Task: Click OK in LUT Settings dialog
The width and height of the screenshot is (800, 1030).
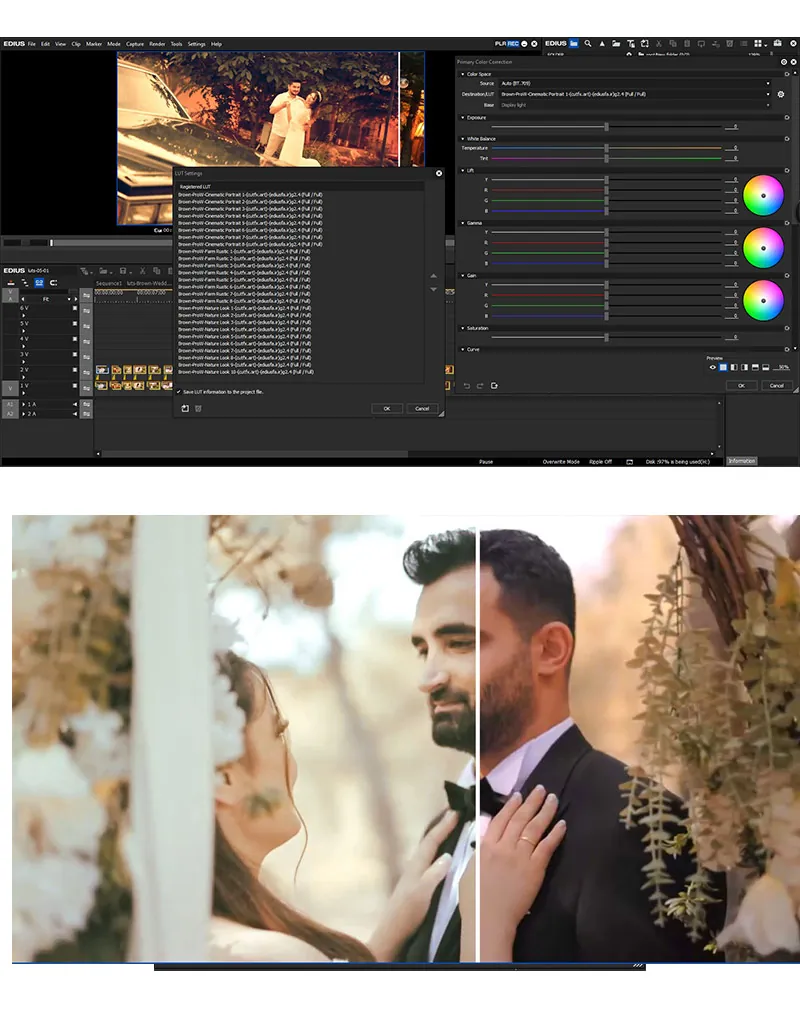Action: point(386,408)
